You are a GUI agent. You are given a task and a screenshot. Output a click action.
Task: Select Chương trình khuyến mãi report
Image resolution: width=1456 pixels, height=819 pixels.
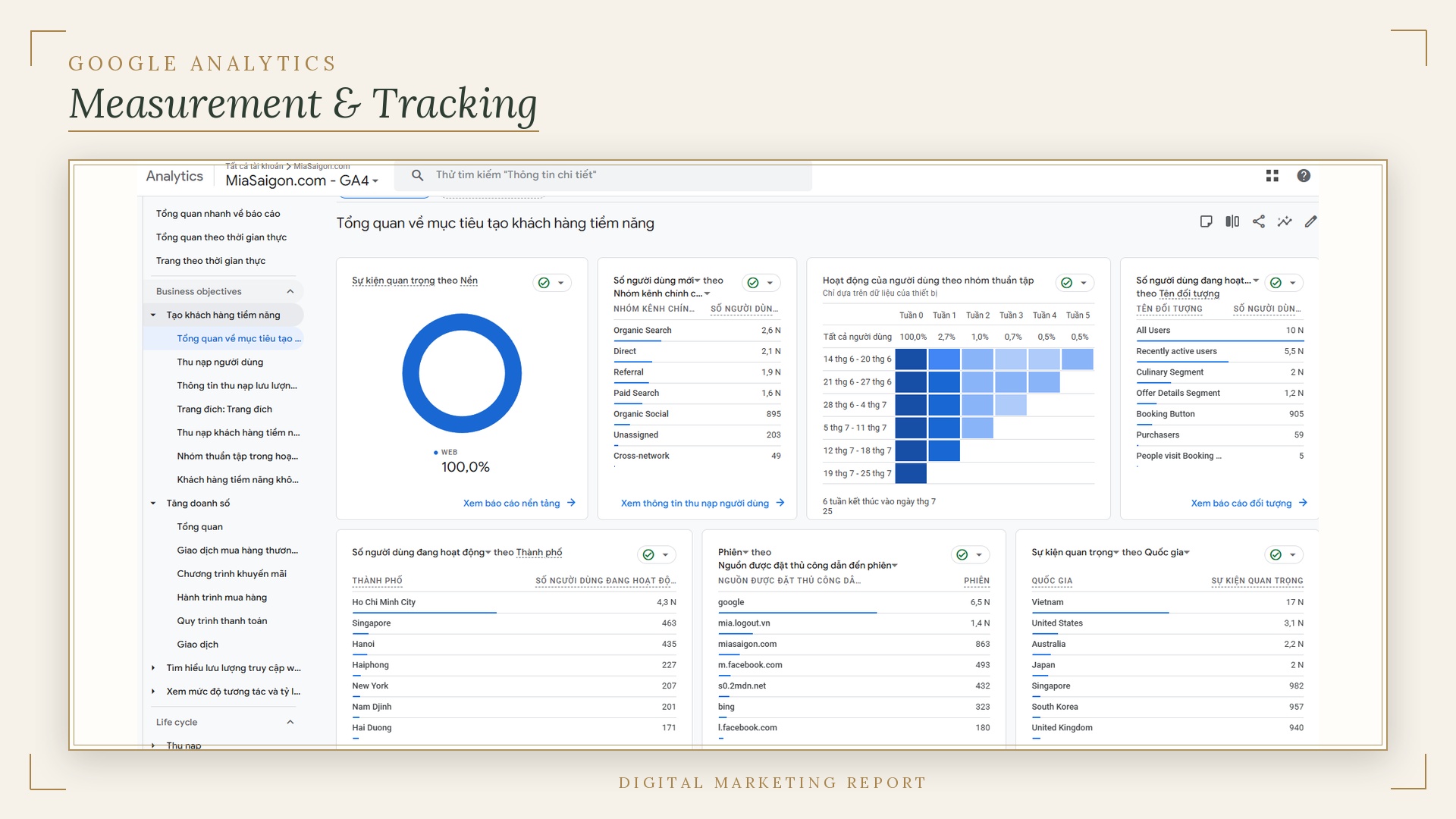pos(232,573)
